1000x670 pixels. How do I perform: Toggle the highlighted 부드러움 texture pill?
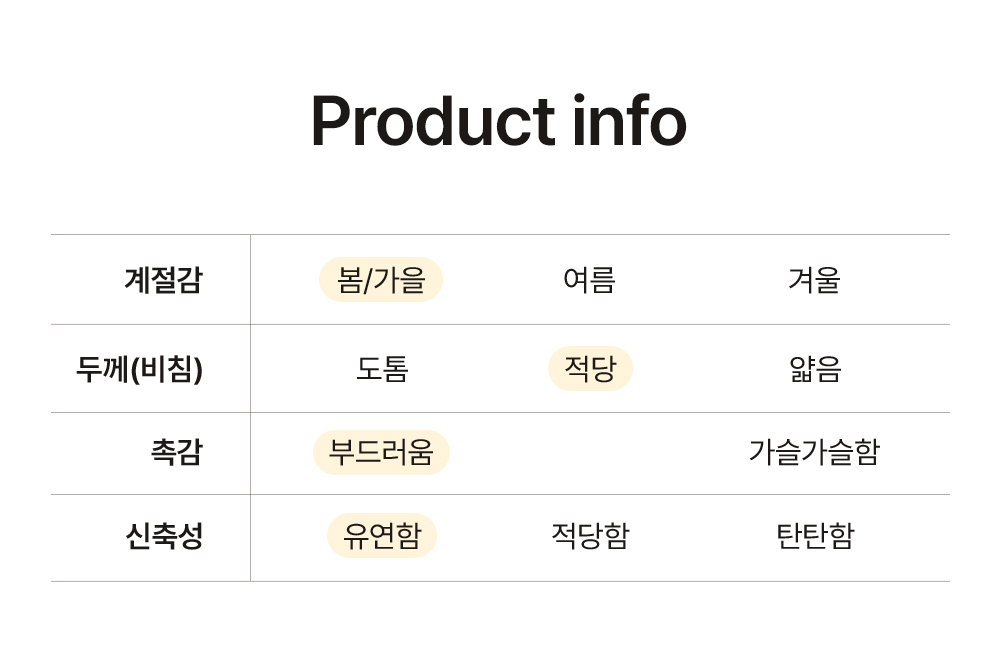pyautogui.click(x=381, y=452)
